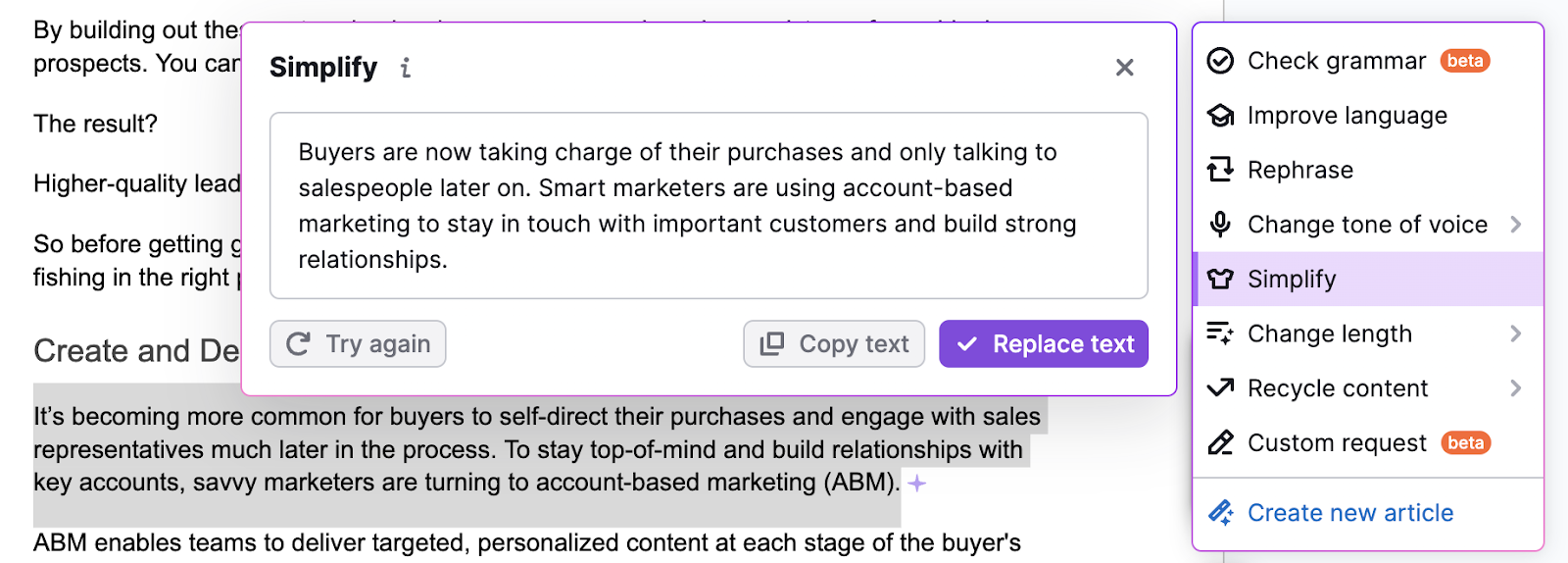Select Rephrase from the AI menu
Image resolution: width=1568 pixels, height=563 pixels.
point(1299,170)
